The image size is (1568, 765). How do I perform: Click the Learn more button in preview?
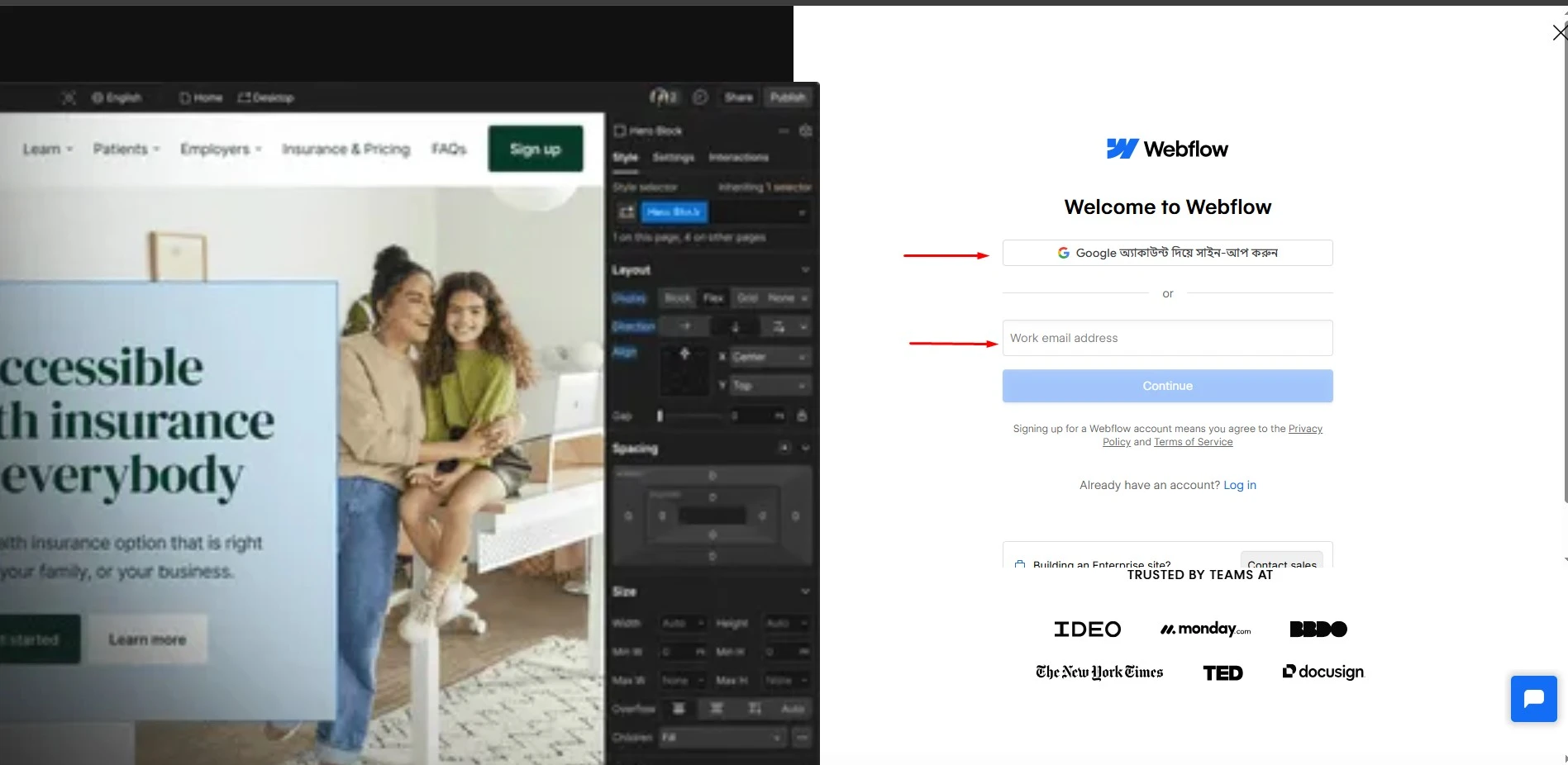point(147,639)
